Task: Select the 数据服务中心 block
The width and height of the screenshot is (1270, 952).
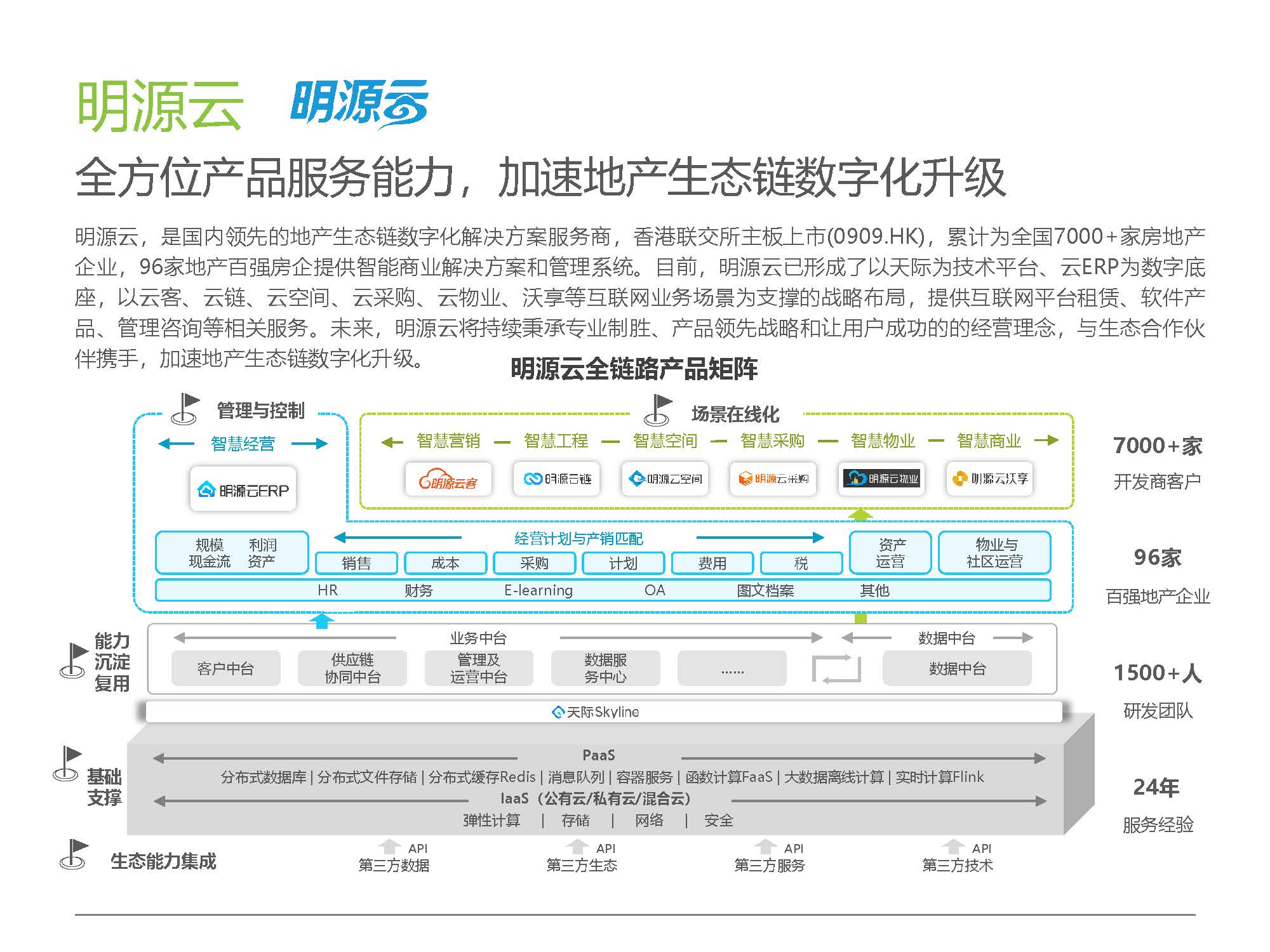Action: click(x=605, y=668)
